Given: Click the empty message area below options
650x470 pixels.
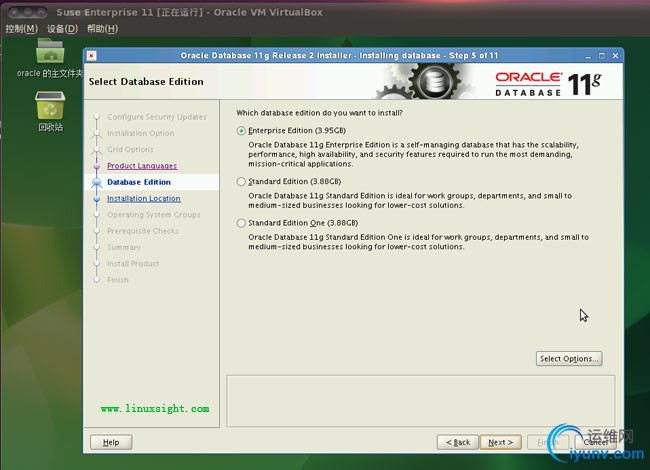Looking at the screenshot, I should [421, 401].
